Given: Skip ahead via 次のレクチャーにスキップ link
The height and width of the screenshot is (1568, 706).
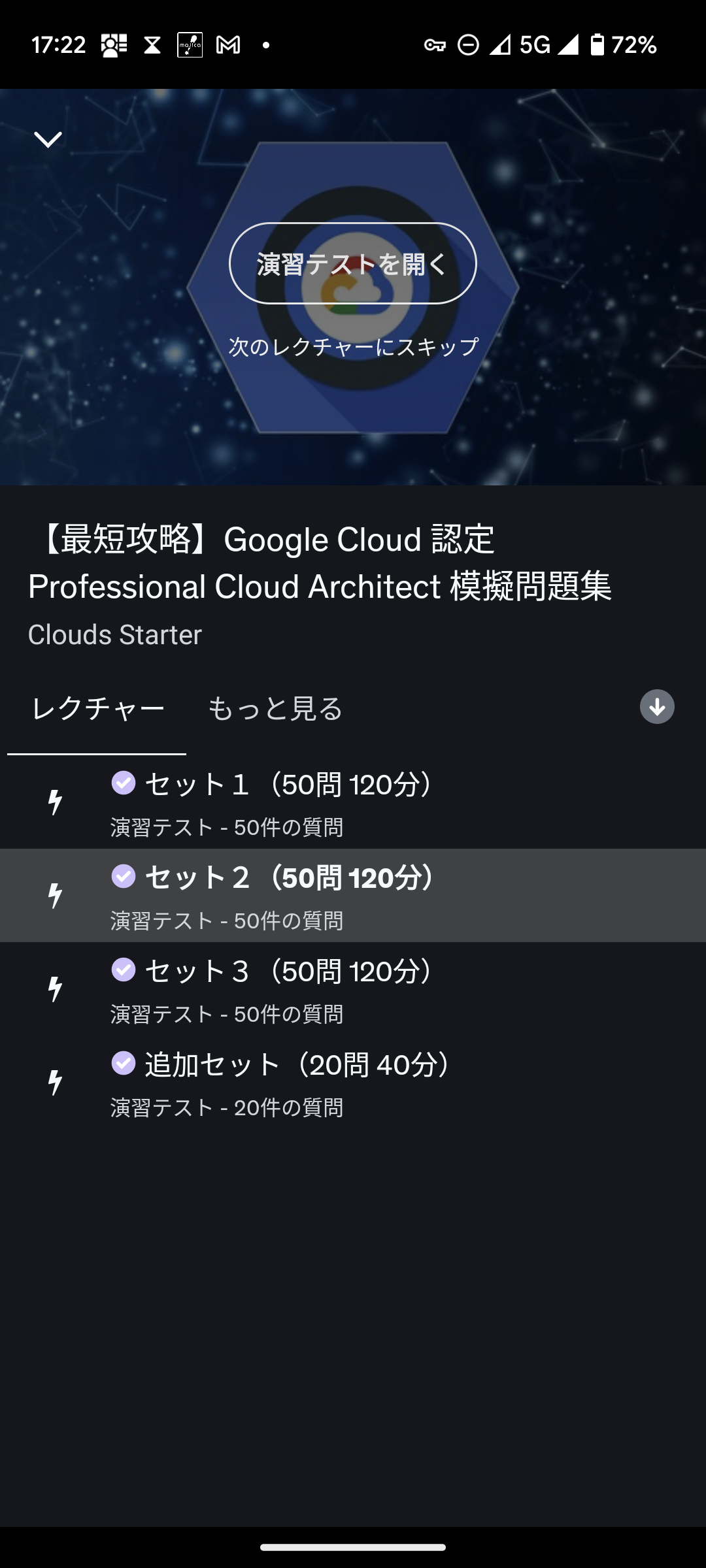Looking at the screenshot, I should (x=354, y=346).
